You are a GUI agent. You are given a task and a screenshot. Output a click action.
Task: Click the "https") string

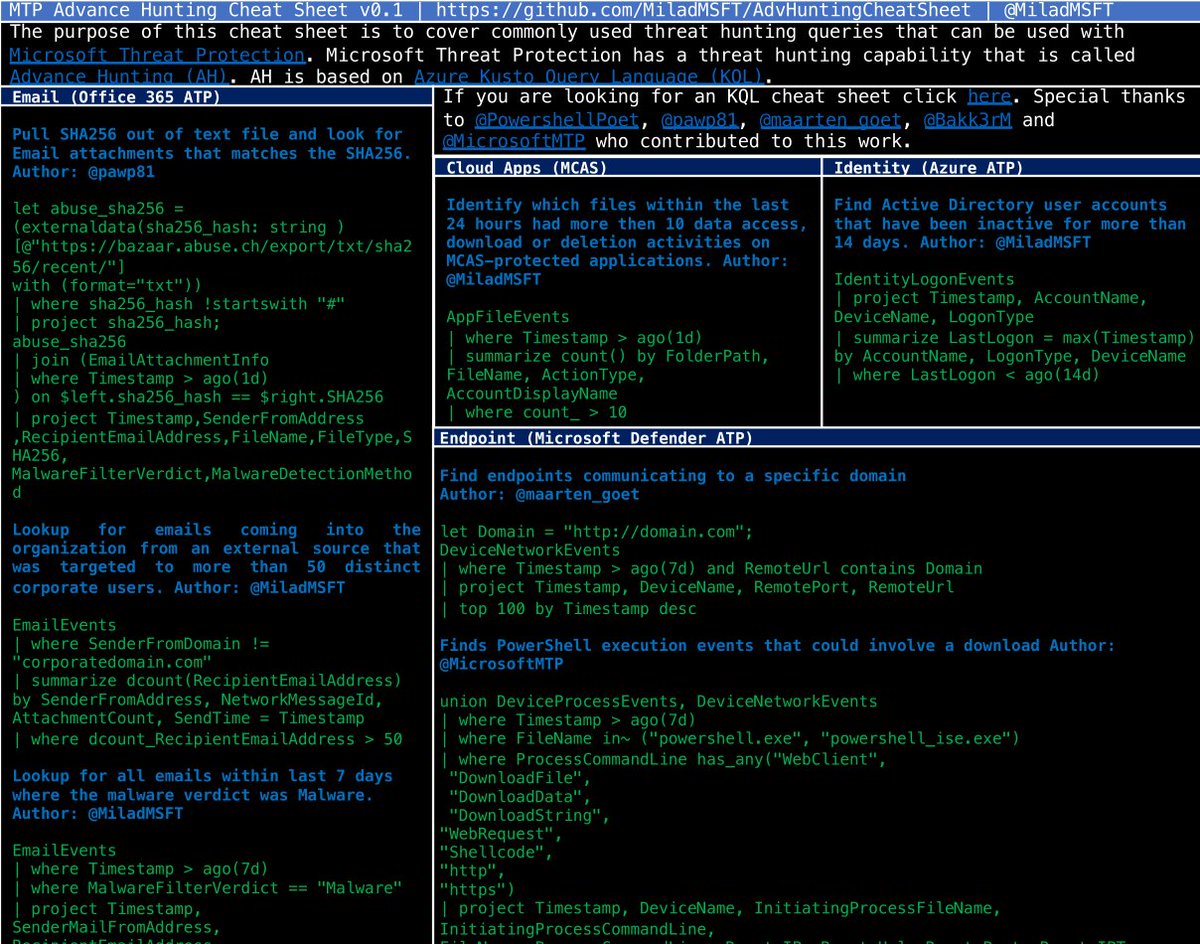coord(477,888)
